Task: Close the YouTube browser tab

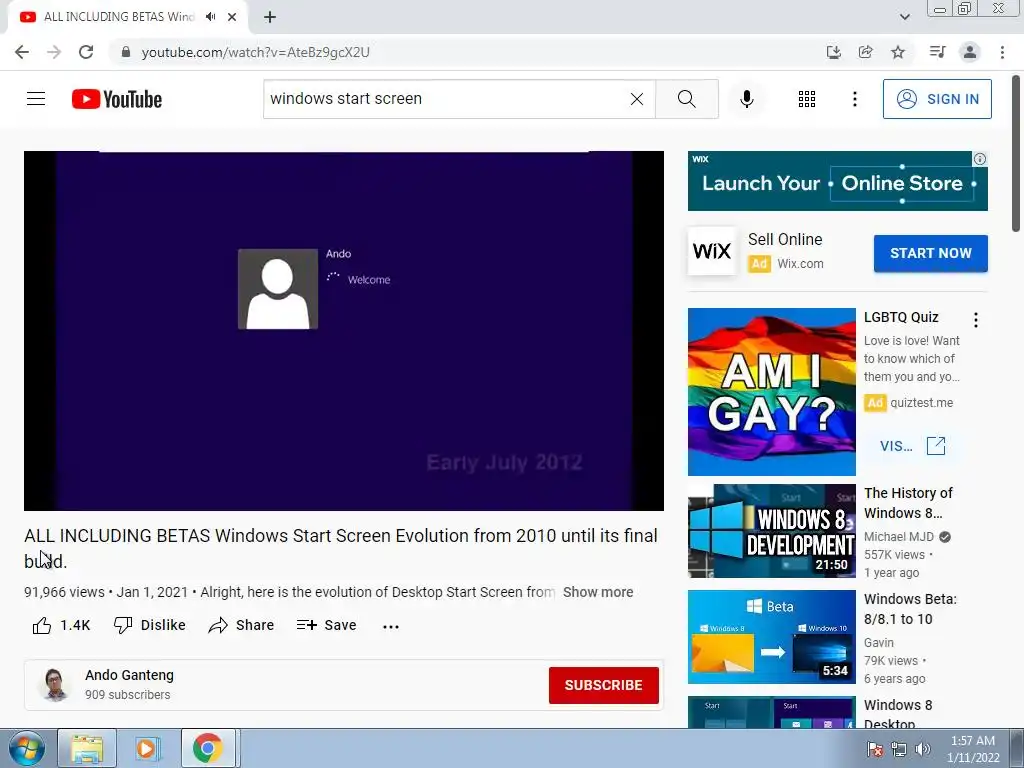Action: [x=232, y=17]
